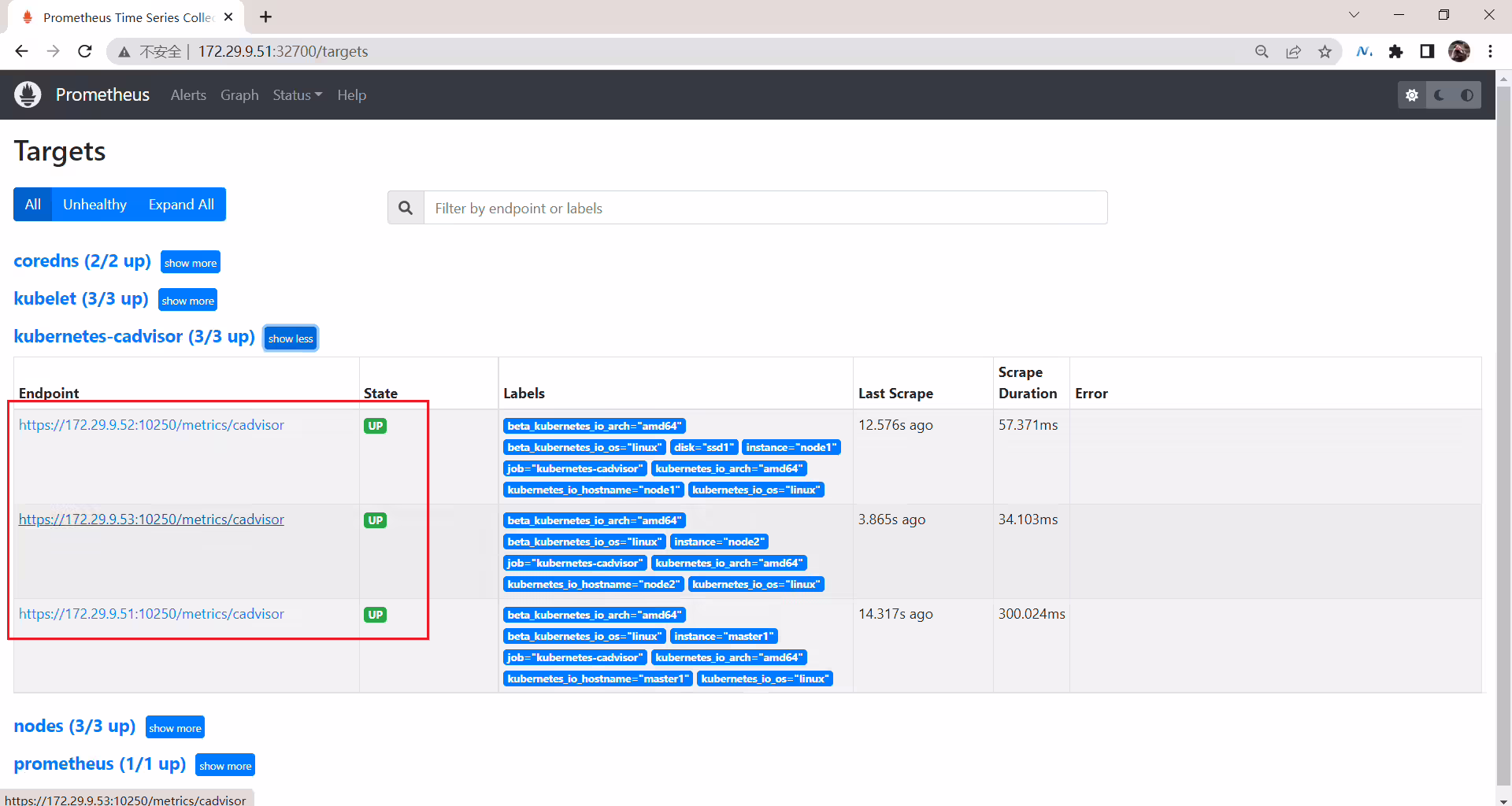Switch to dark theme moon icon

coord(1440,95)
